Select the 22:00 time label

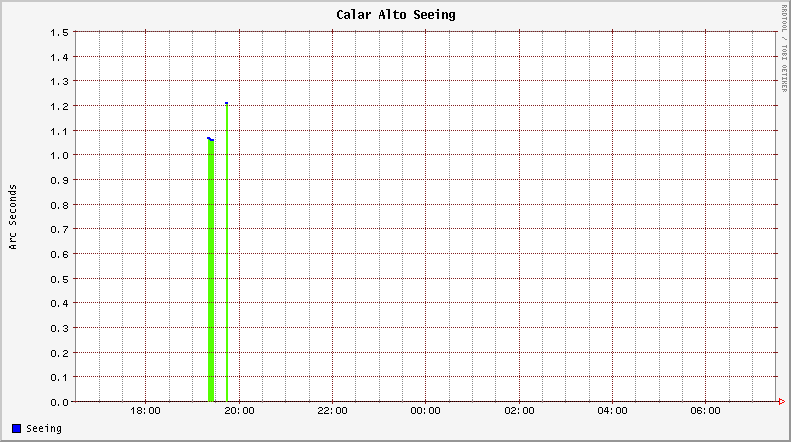332,411
